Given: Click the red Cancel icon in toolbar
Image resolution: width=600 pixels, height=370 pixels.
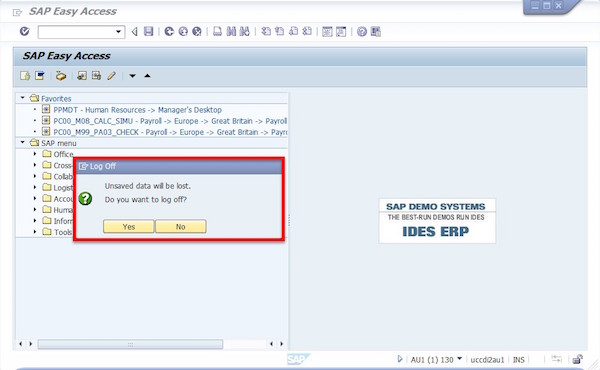Looking at the screenshot, I should (197, 31).
